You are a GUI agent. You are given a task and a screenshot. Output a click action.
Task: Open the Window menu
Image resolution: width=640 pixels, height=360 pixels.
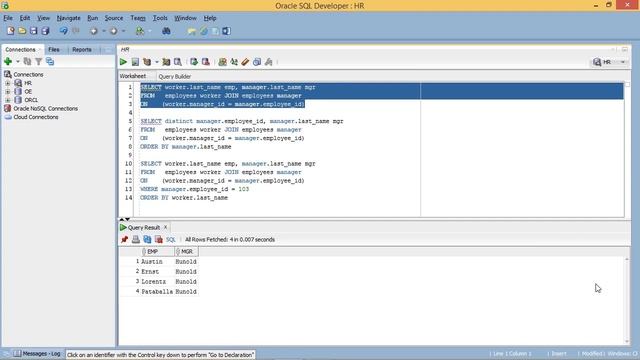point(186,18)
